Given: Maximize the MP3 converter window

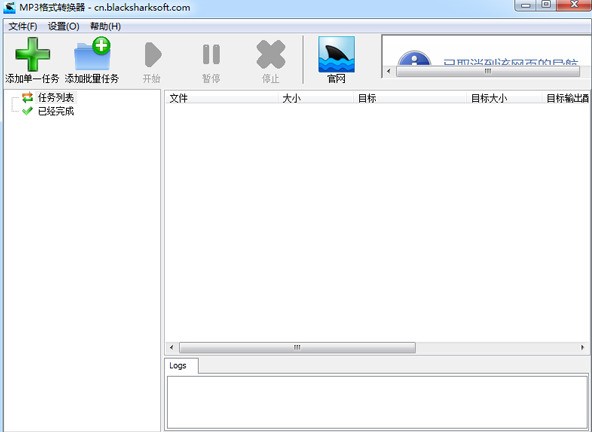Looking at the screenshot, I should [x=546, y=5].
